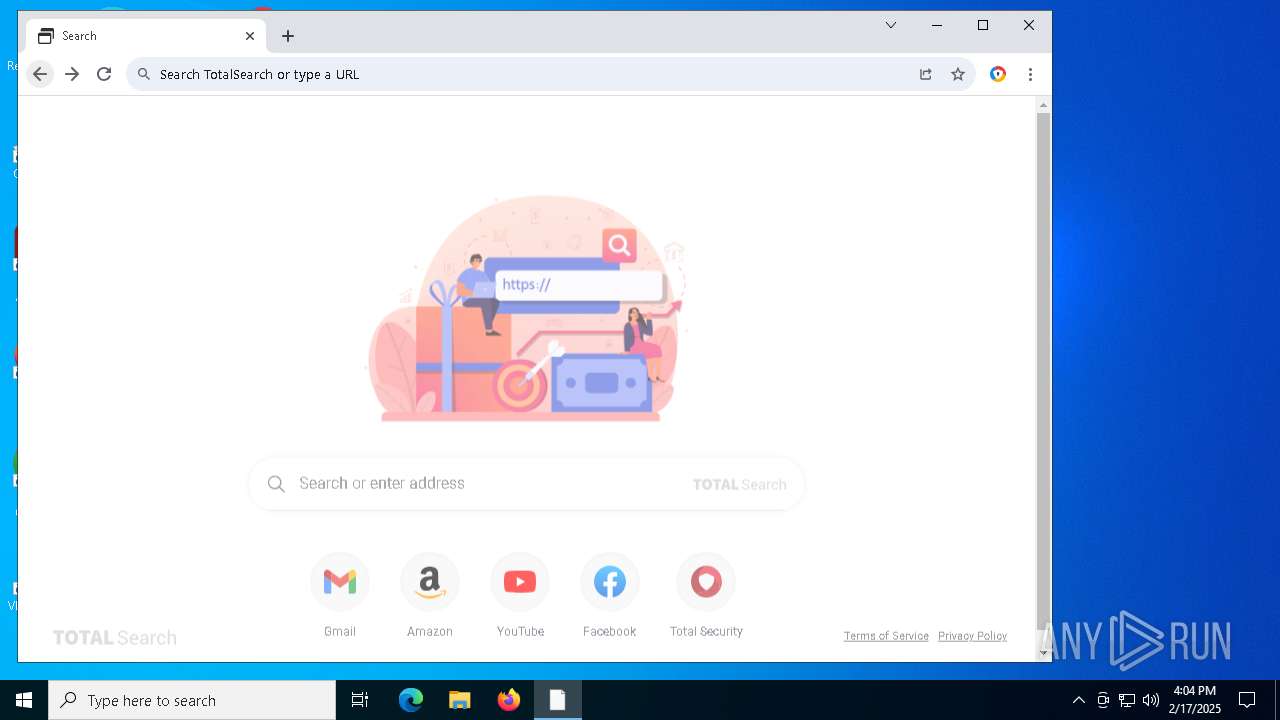This screenshot has height=720, width=1280.
Task: Open Task View from the taskbar
Action: click(x=360, y=700)
